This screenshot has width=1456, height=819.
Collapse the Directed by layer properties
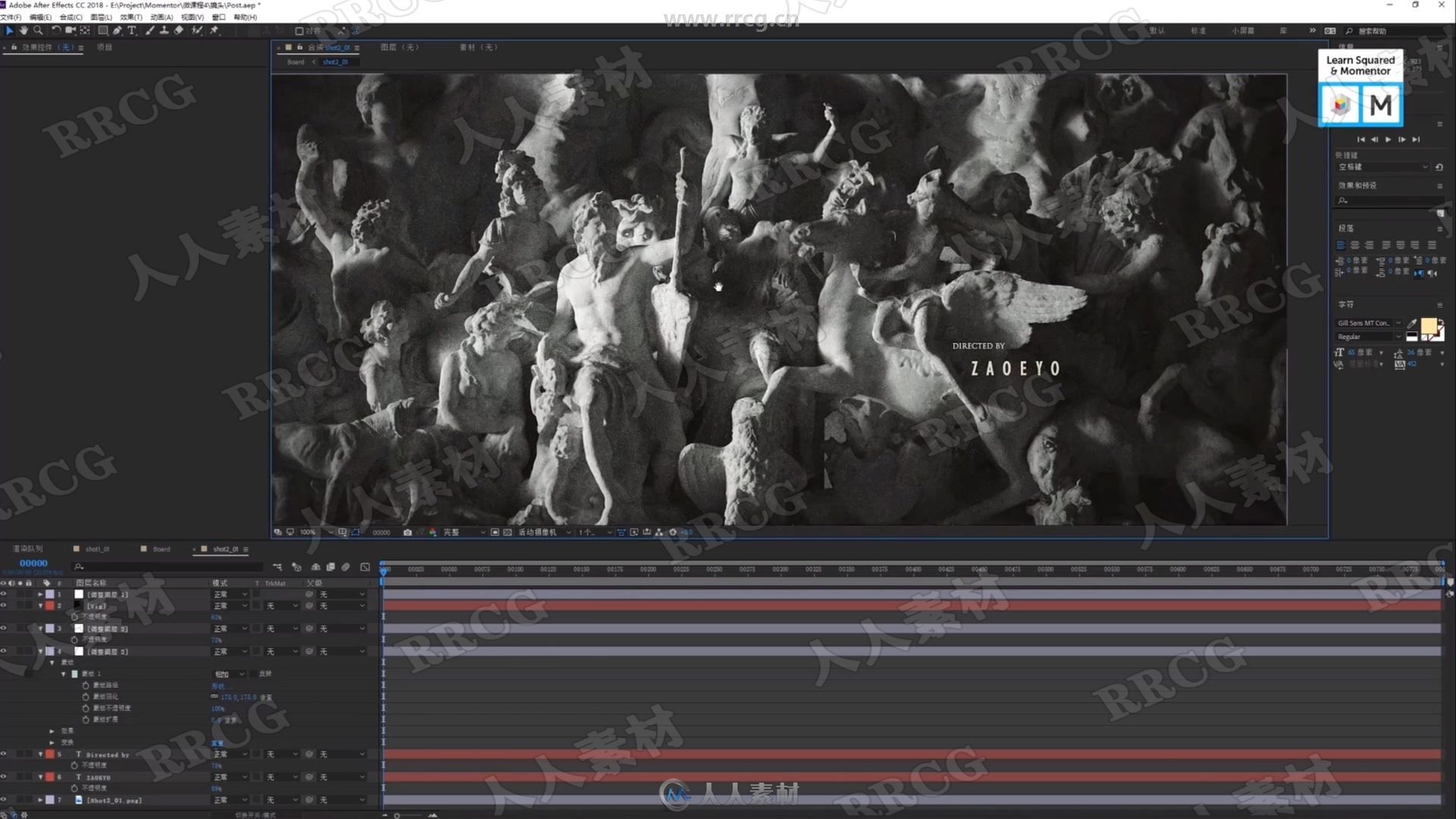40,755
